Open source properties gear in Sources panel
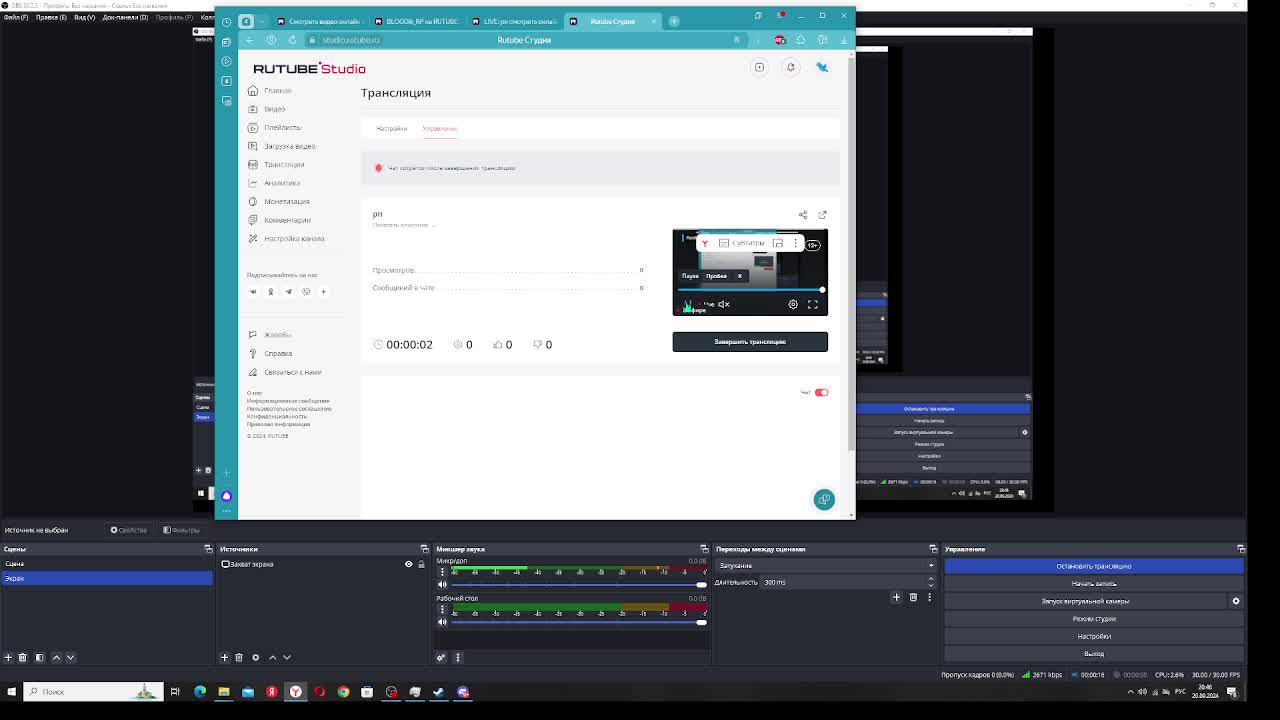Screen dimensions: 1280x720 click(x=255, y=657)
